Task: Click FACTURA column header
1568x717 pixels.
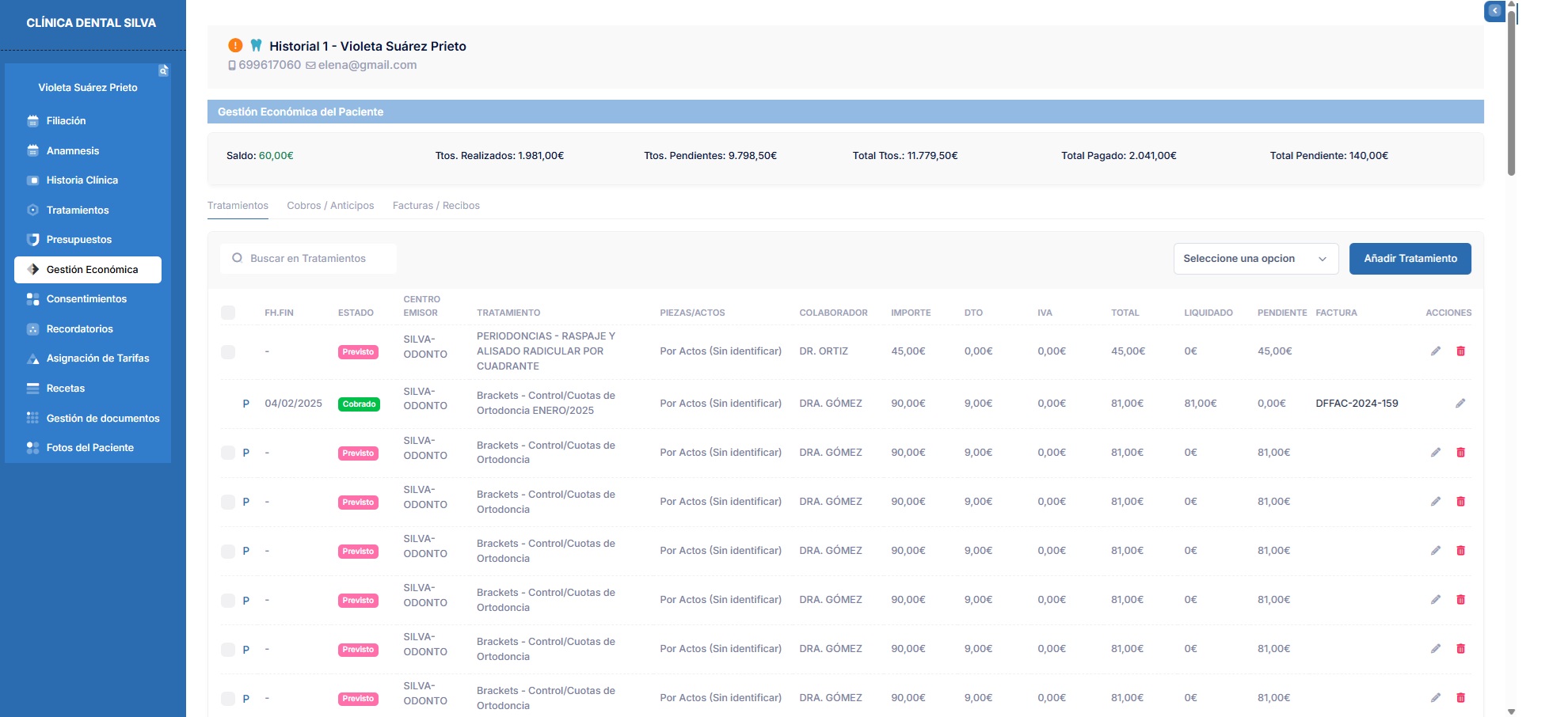Action: coord(1336,313)
